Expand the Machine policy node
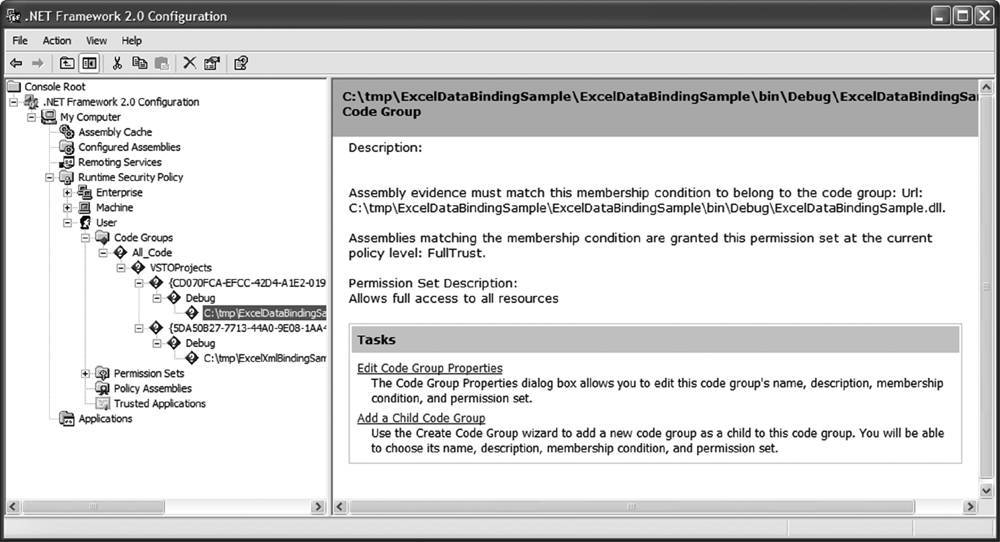 [68, 208]
